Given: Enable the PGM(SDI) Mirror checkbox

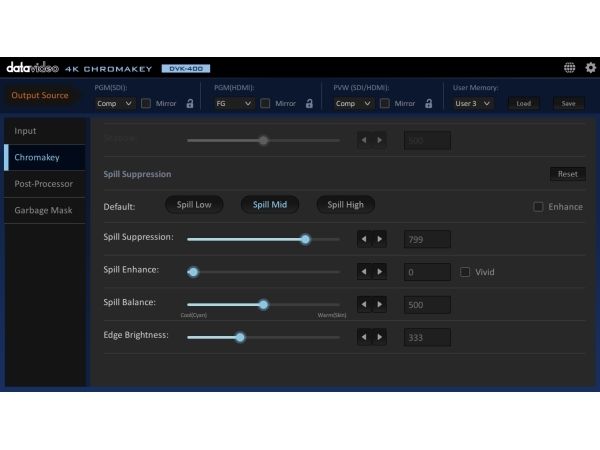Looking at the screenshot, I should 146,103.
